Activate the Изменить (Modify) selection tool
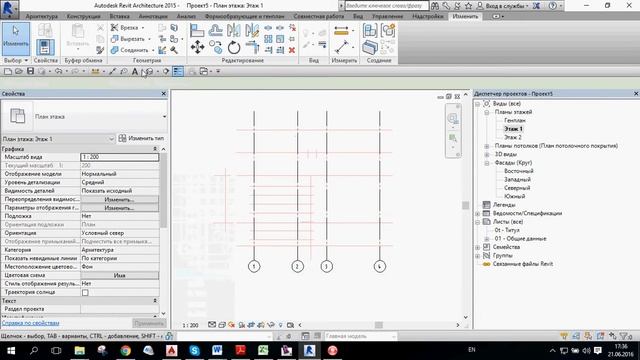Screen dimensions: 640x360 click(16, 39)
